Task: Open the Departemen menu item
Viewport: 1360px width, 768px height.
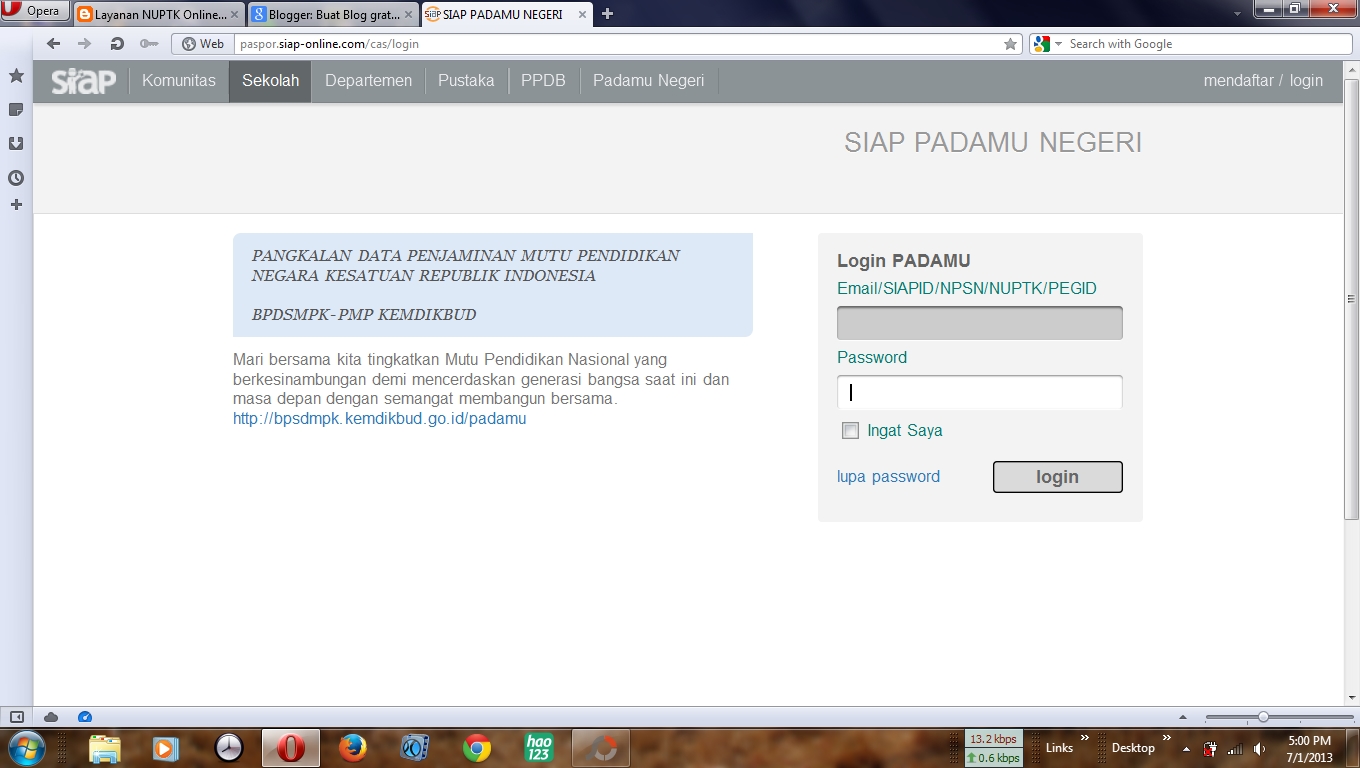Action: 368,81
